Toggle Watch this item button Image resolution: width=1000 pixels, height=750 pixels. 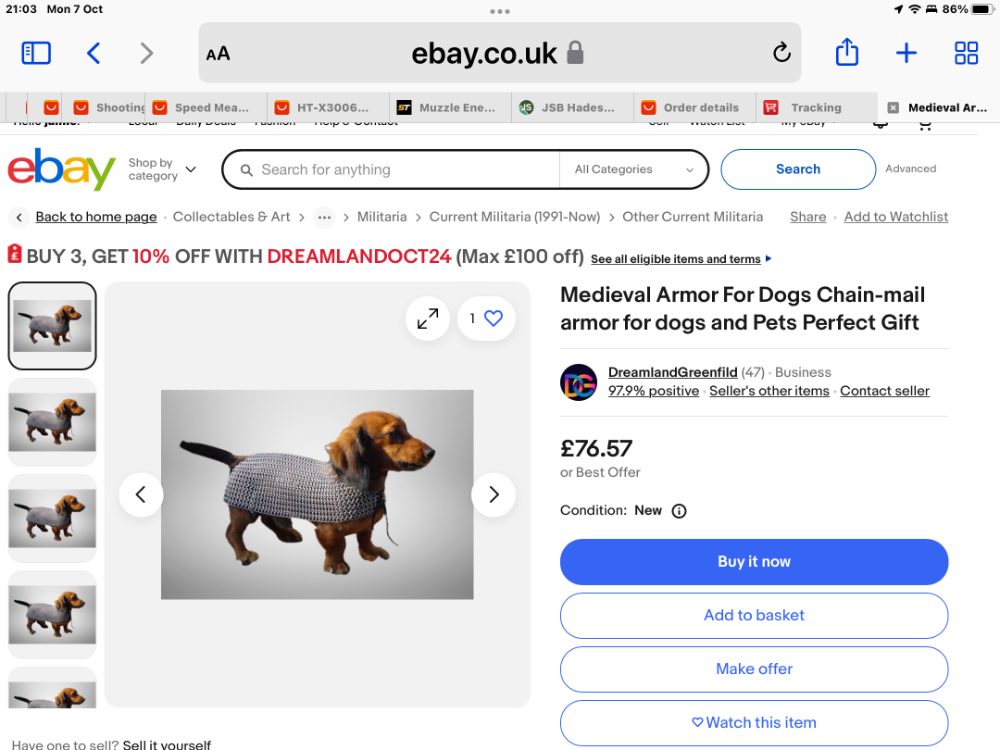point(754,723)
